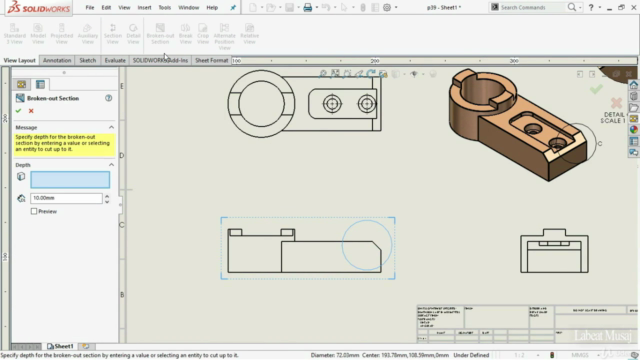The height and width of the screenshot is (360, 640).
Task: Click the Print icon in the toolbar
Action: [308, 7]
